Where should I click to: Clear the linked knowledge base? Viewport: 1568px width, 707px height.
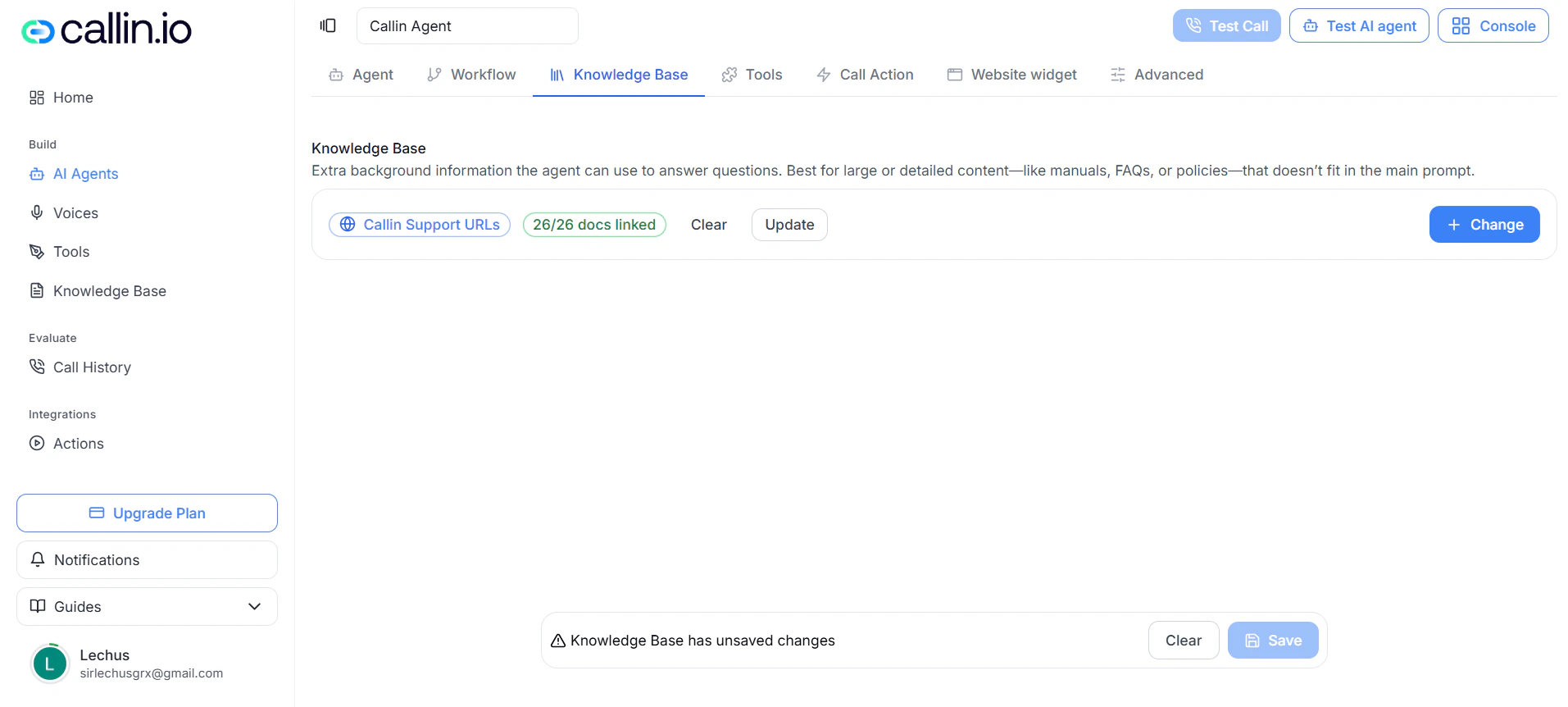pos(709,225)
